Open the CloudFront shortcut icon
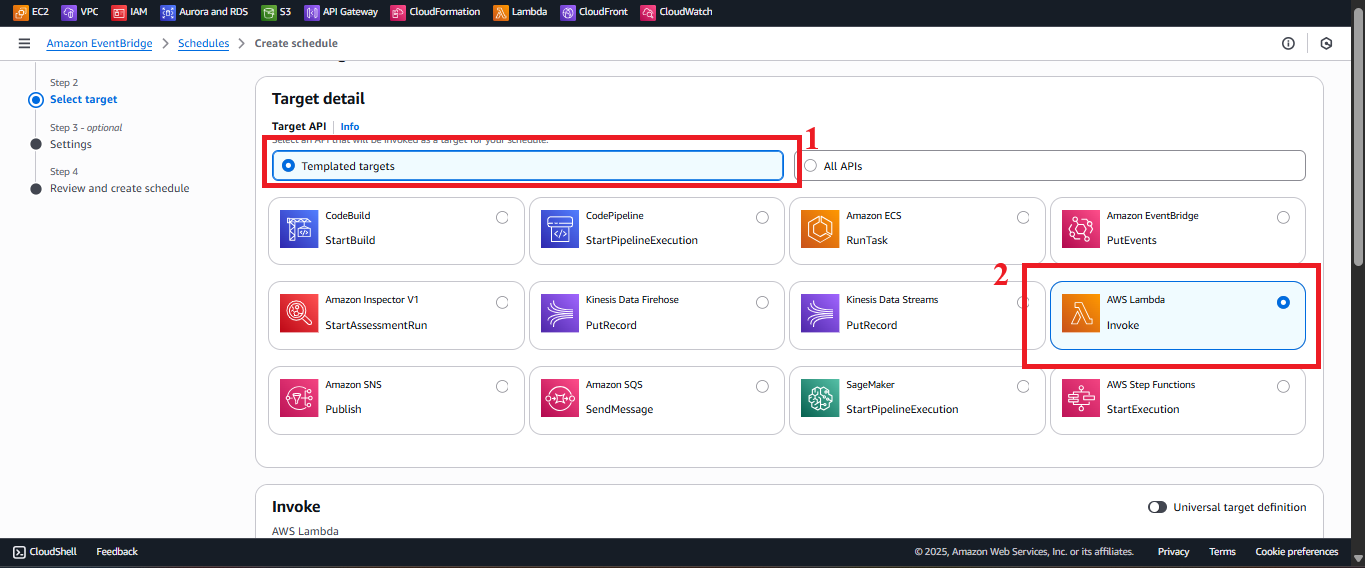The height and width of the screenshot is (568, 1365). (568, 12)
